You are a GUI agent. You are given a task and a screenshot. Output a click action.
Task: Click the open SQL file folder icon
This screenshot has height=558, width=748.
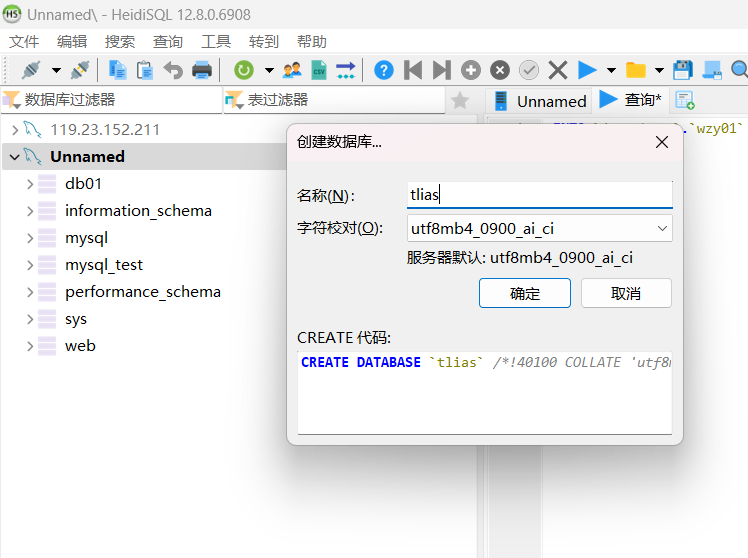click(636, 70)
